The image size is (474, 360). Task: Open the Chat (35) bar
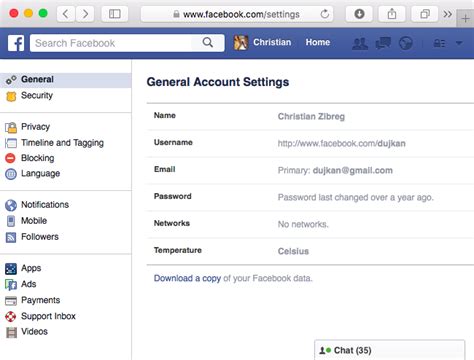[389, 350]
